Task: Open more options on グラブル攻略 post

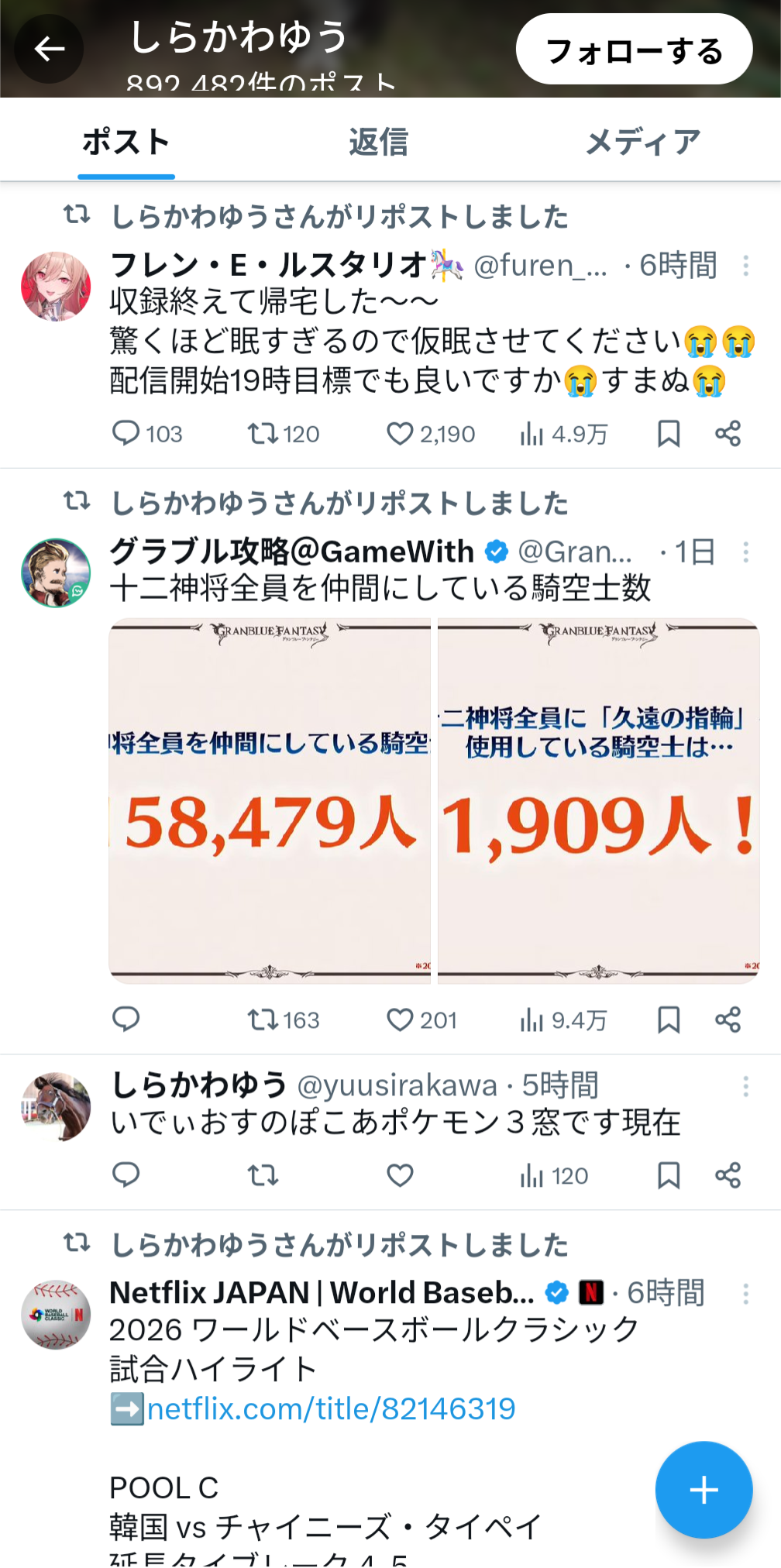Action: coord(745,552)
